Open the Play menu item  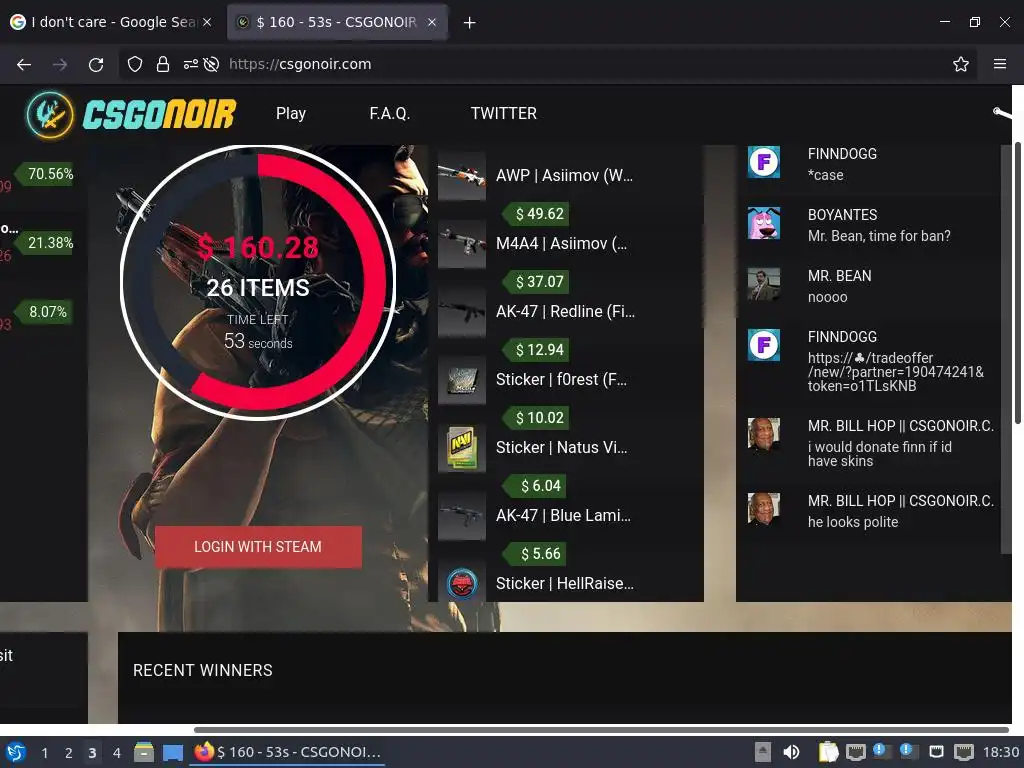coord(291,114)
